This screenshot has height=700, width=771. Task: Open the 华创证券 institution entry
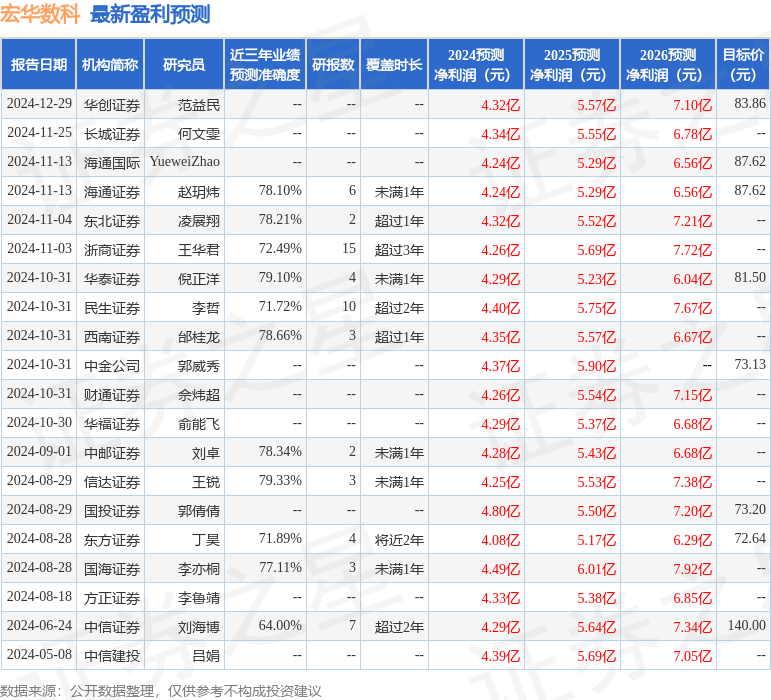coord(112,104)
